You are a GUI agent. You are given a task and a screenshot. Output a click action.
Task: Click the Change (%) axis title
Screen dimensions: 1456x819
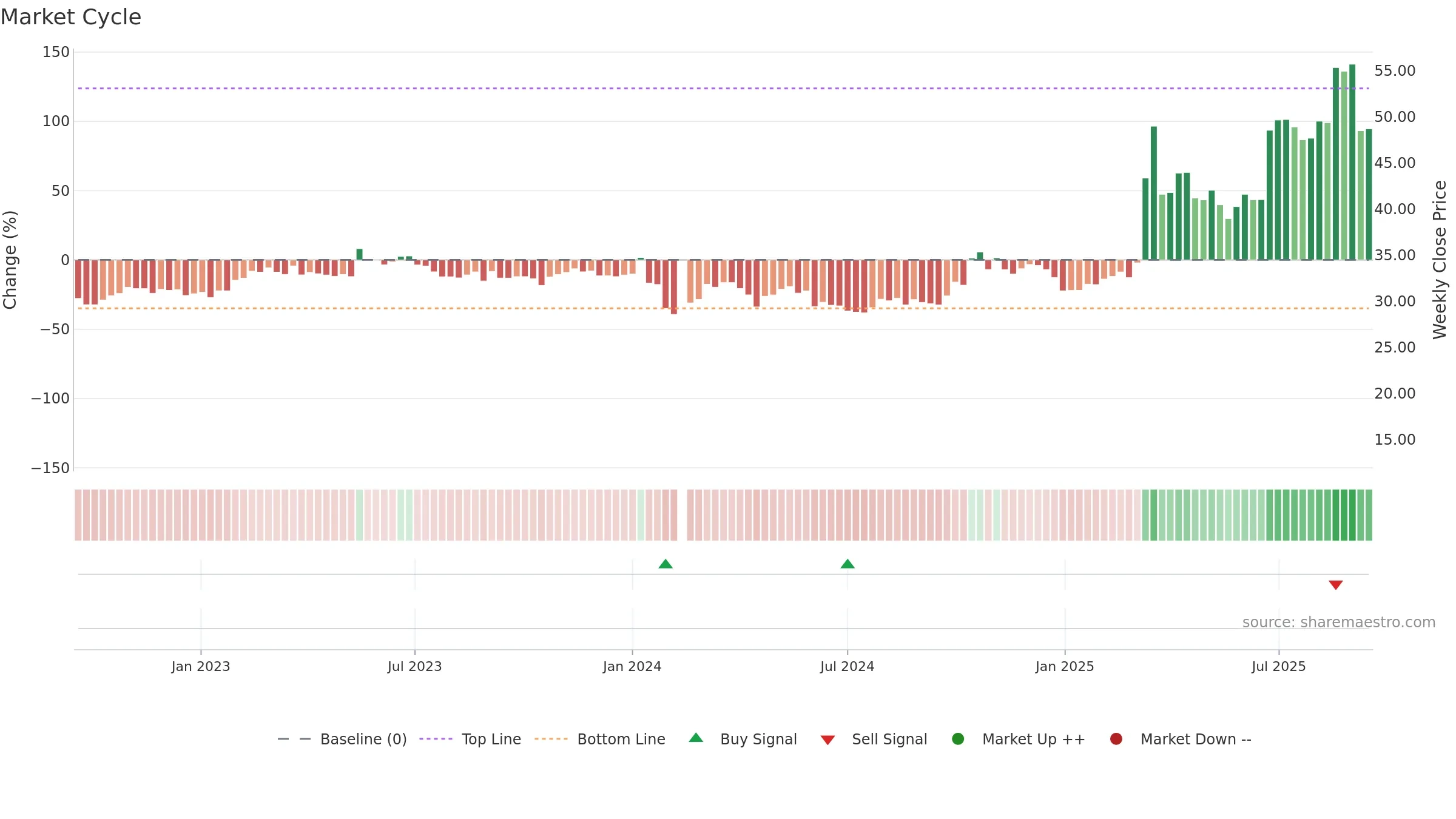tap(10, 260)
